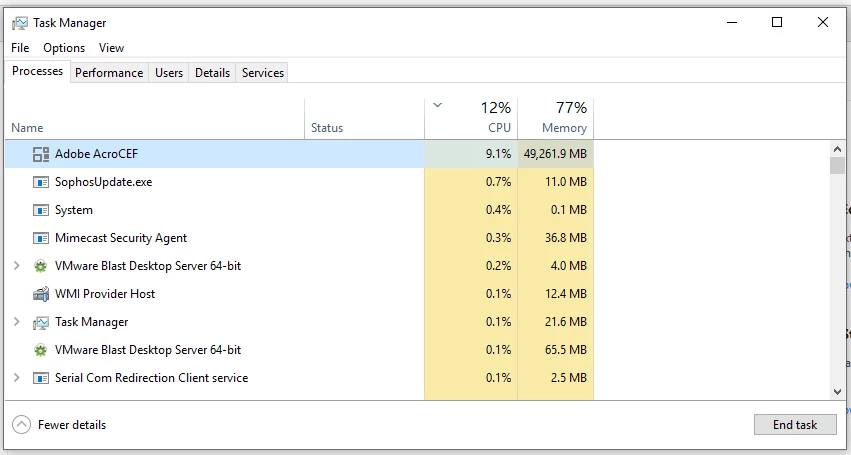Viewport: 851px width, 455px height.
Task: Click the 0.4% CPU cell
Action: click(x=471, y=210)
